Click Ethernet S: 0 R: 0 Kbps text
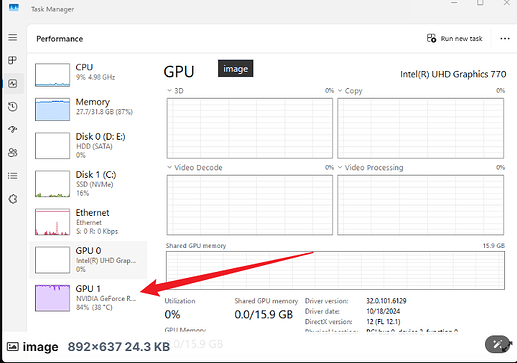This screenshot has width=517, height=363. point(97,231)
